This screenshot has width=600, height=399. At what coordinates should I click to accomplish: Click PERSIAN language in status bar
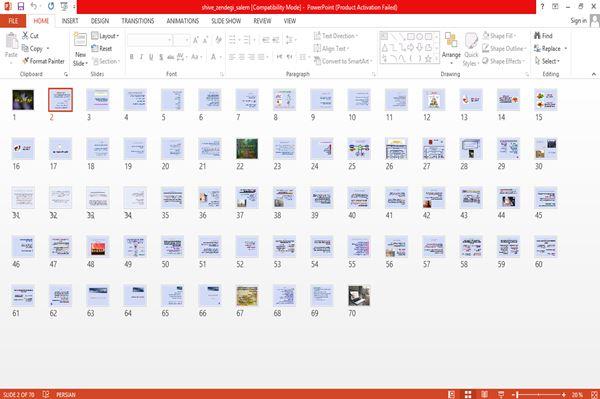[x=66, y=394]
